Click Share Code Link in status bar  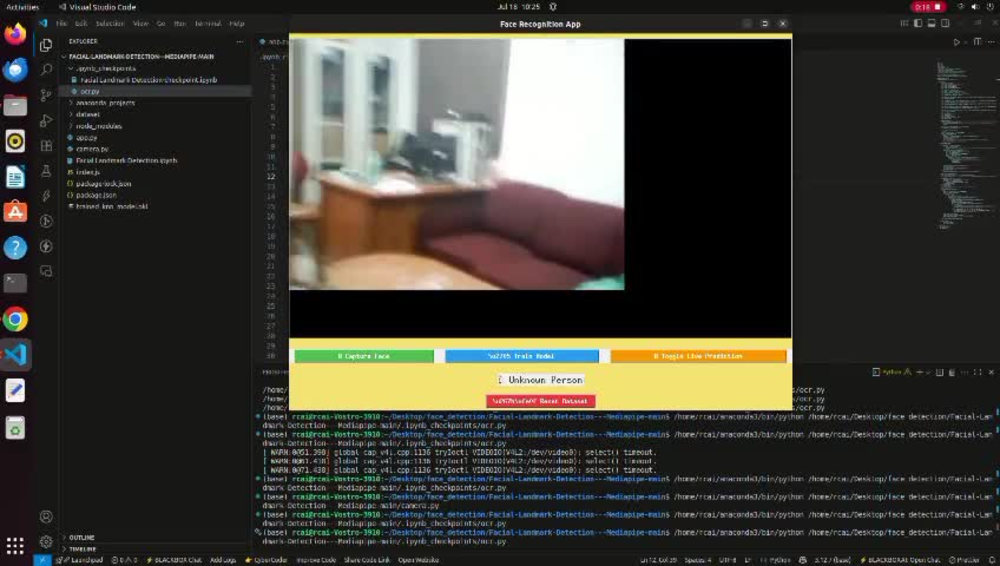(367, 560)
